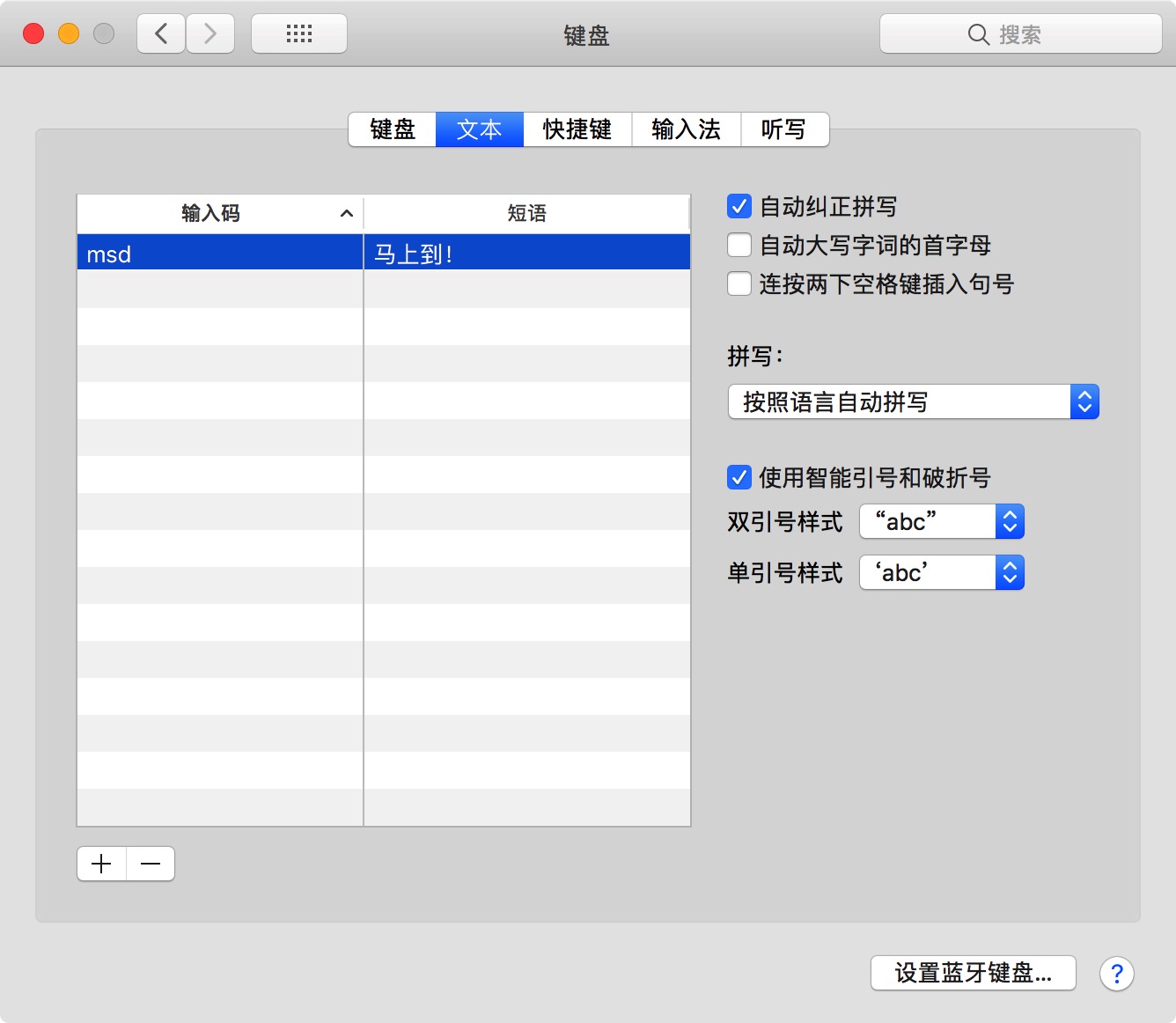Viewport: 1176px width, 1023px height.
Task: Show all preferences via grid icon
Action: tap(299, 34)
